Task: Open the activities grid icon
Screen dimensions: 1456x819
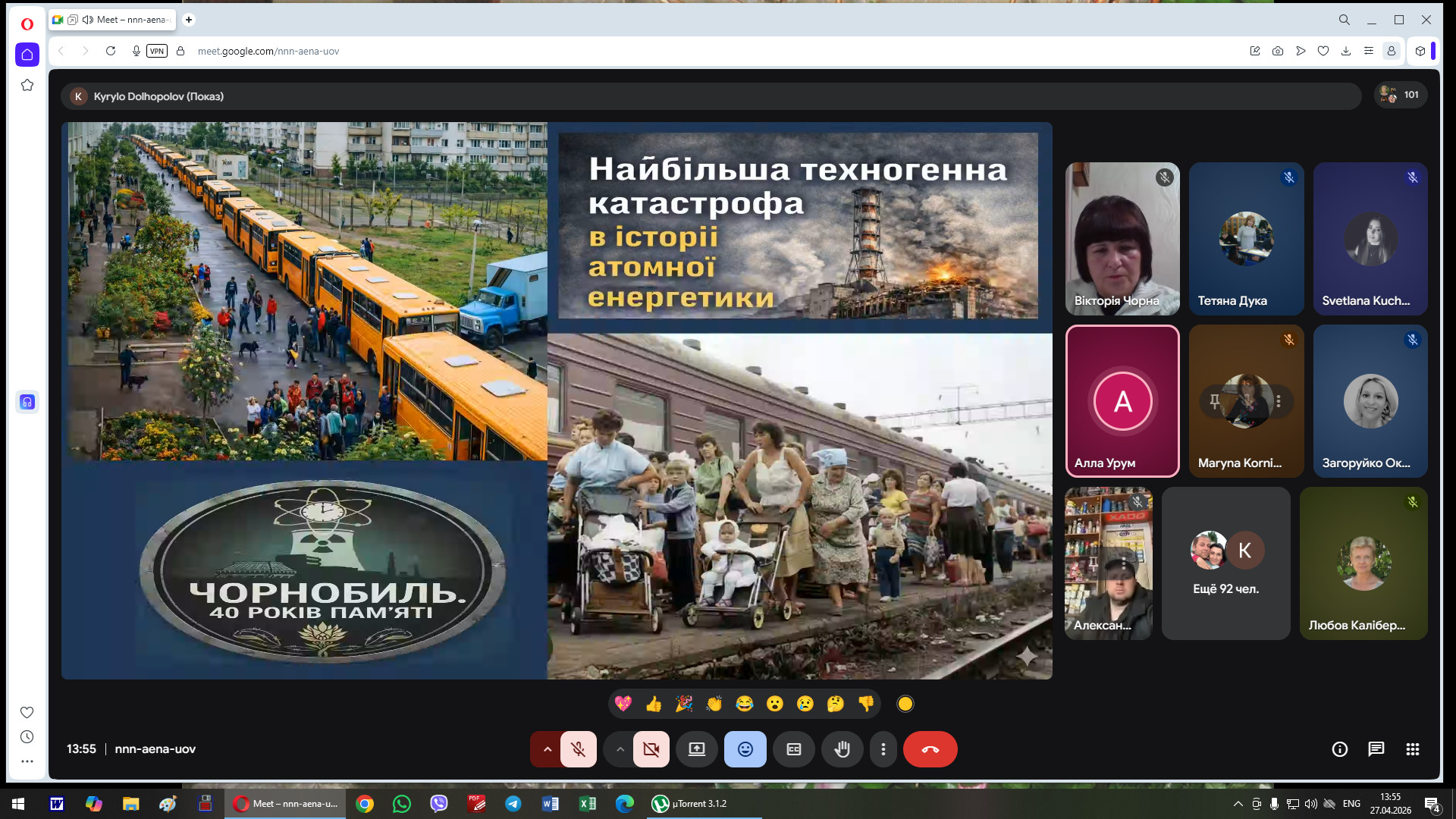Action: tap(1412, 749)
